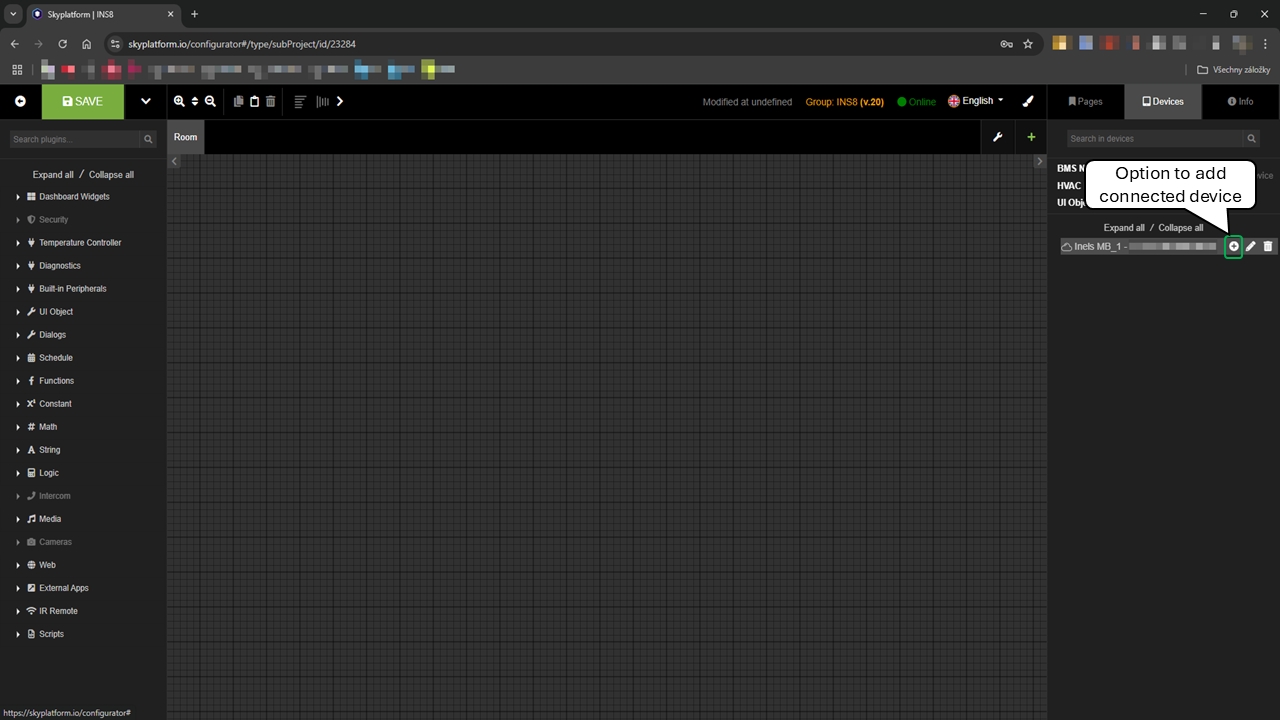Go back using the left arrow icon
Image resolution: width=1280 pixels, height=720 pixels.
coord(20,101)
